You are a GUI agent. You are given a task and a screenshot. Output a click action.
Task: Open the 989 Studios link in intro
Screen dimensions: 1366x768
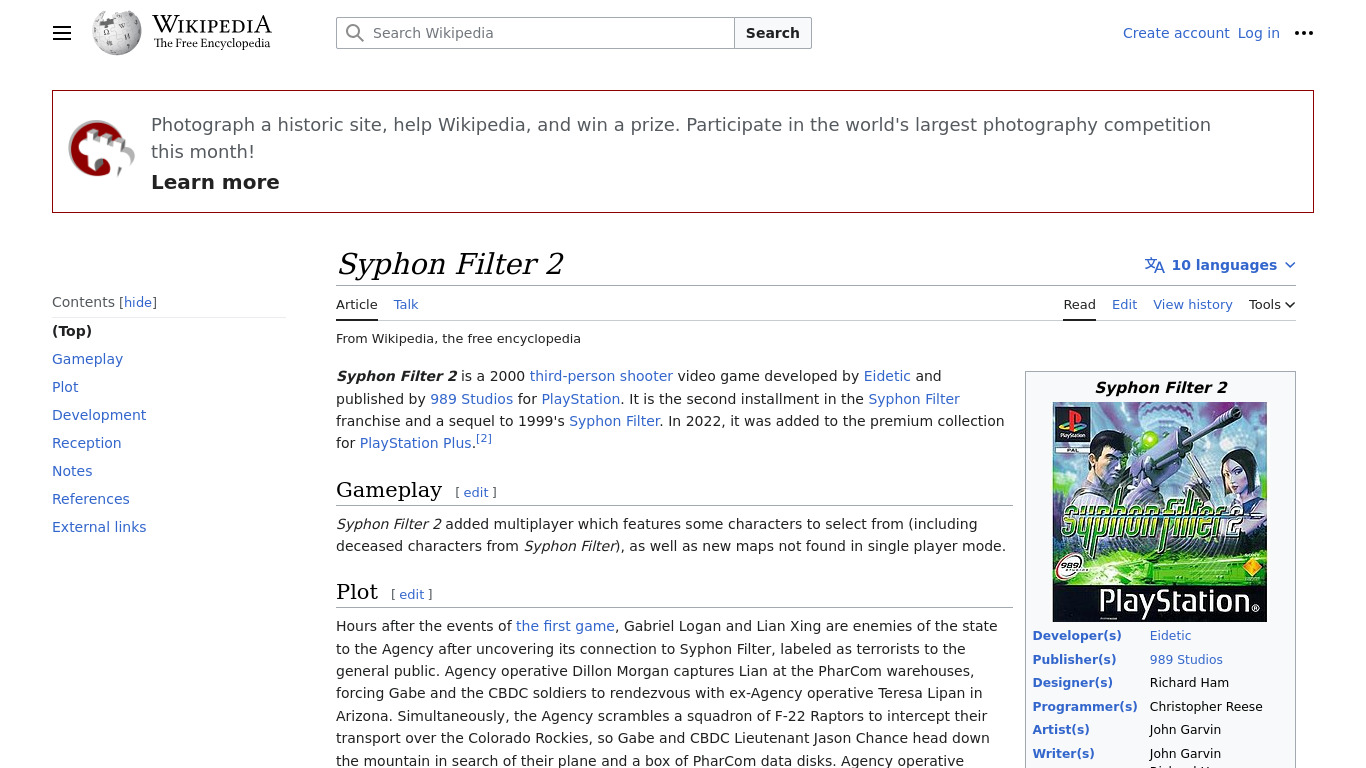pos(471,399)
